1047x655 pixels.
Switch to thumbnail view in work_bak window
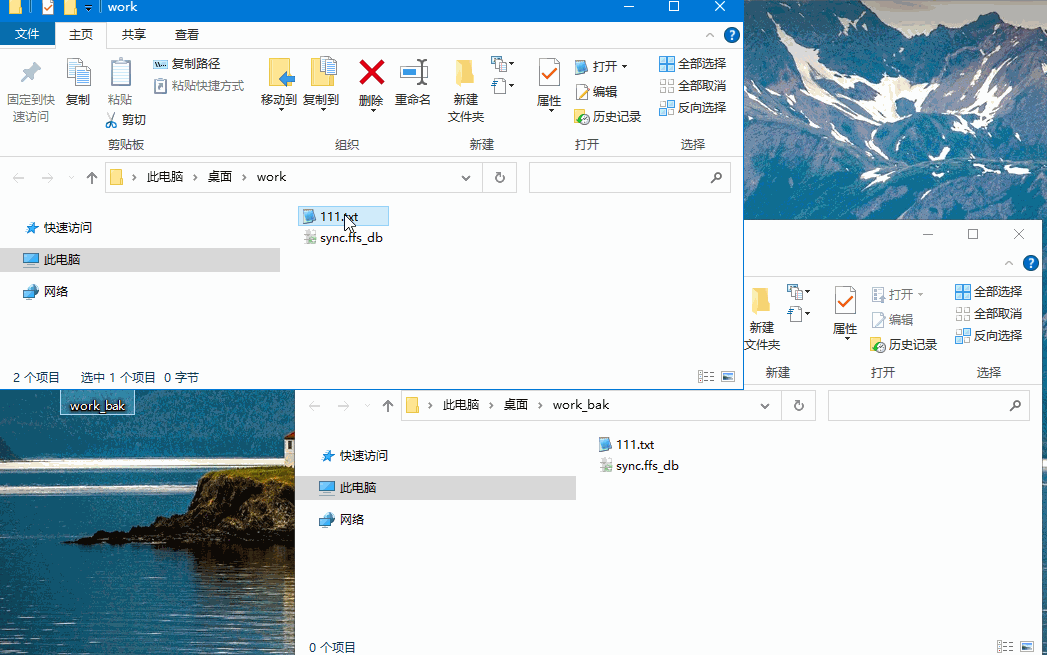[x=1027, y=647]
